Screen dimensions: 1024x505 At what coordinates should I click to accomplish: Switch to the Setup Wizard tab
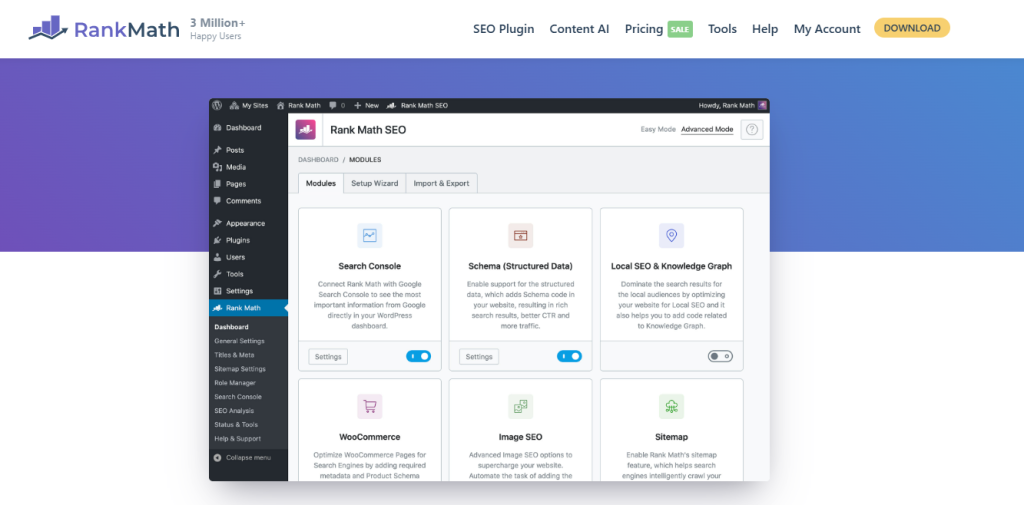(374, 183)
